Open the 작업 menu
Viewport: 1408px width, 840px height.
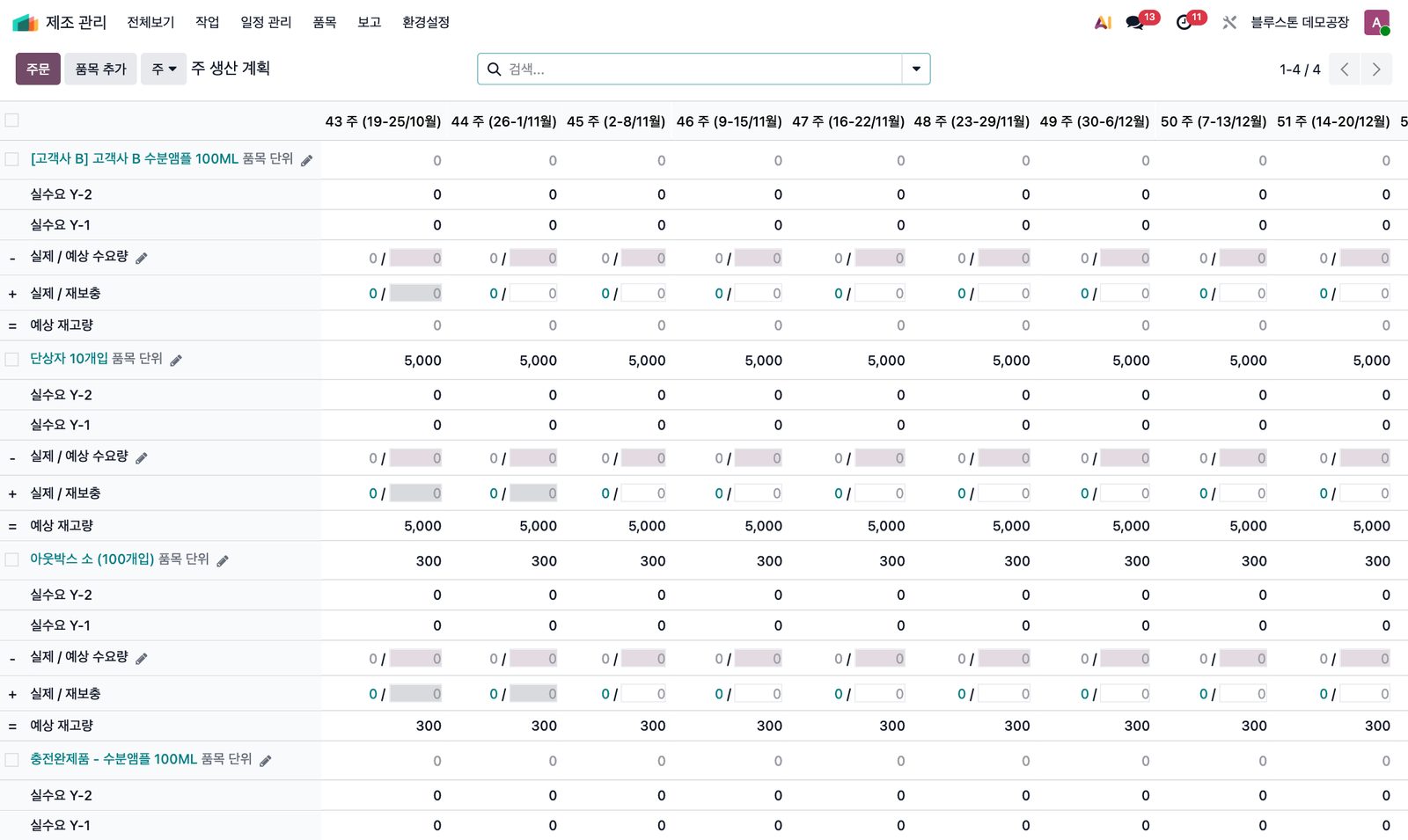[x=208, y=22]
